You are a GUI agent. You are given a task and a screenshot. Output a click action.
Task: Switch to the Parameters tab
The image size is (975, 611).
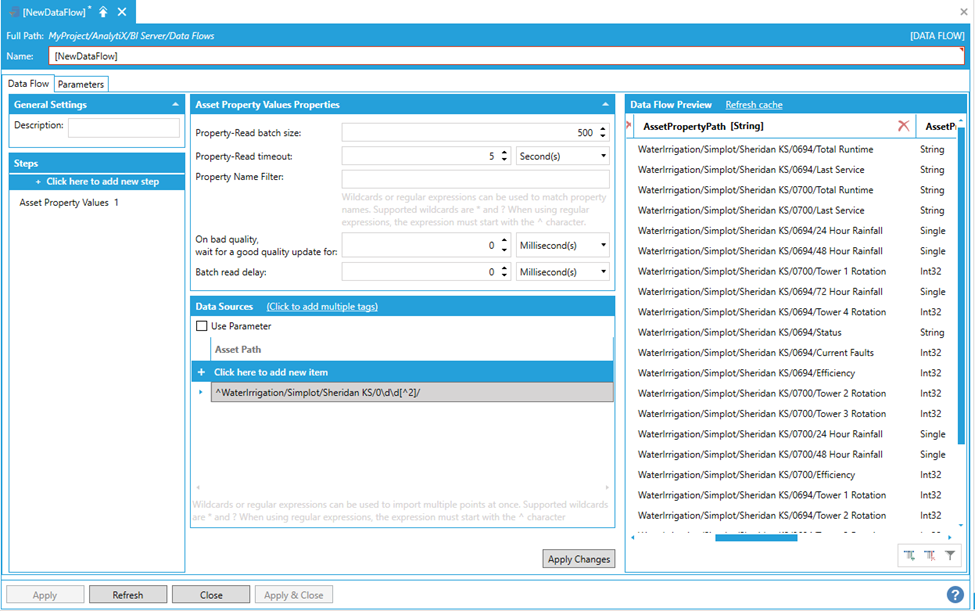tap(80, 85)
